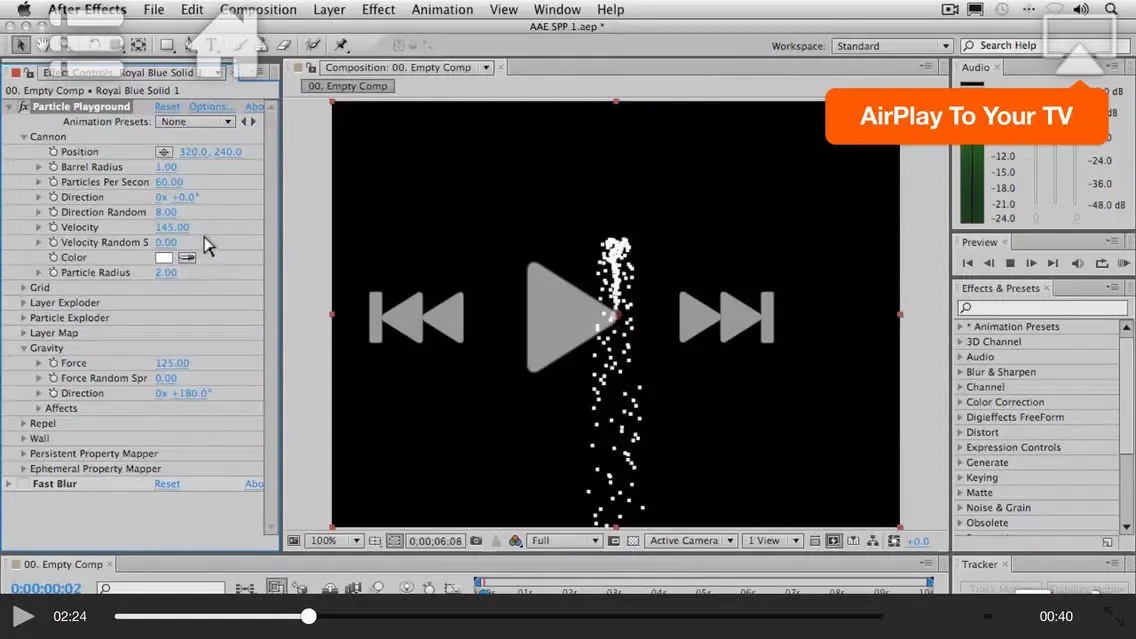Click the video progress scrubber knob
Viewport: 1136px width, 639px height.
click(x=309, y=617)
